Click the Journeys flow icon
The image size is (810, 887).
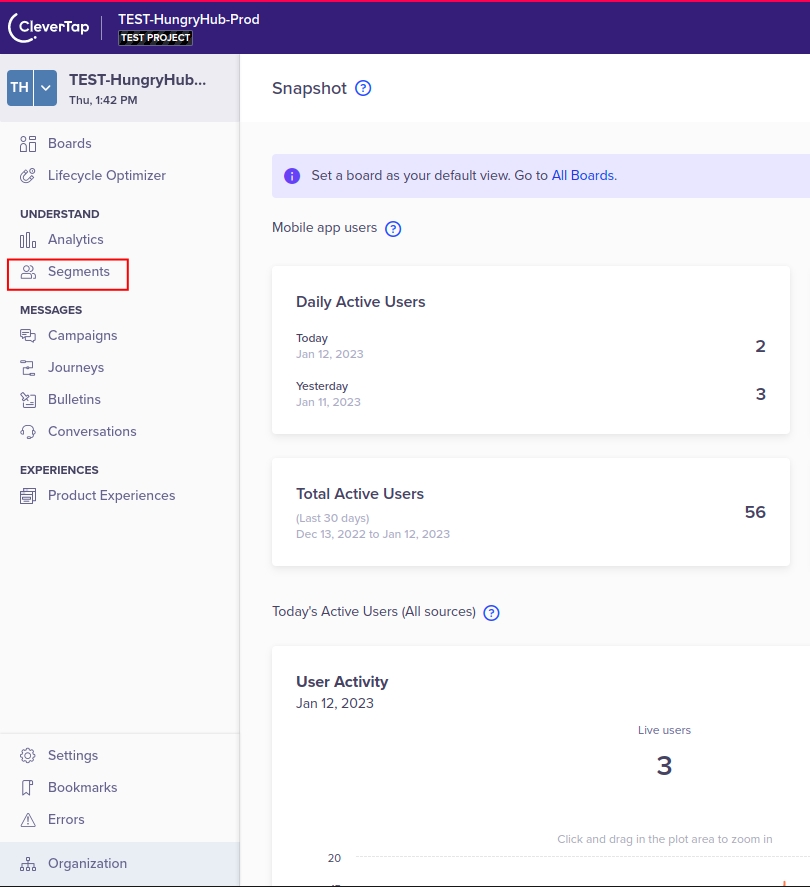(x=28, y=368)
